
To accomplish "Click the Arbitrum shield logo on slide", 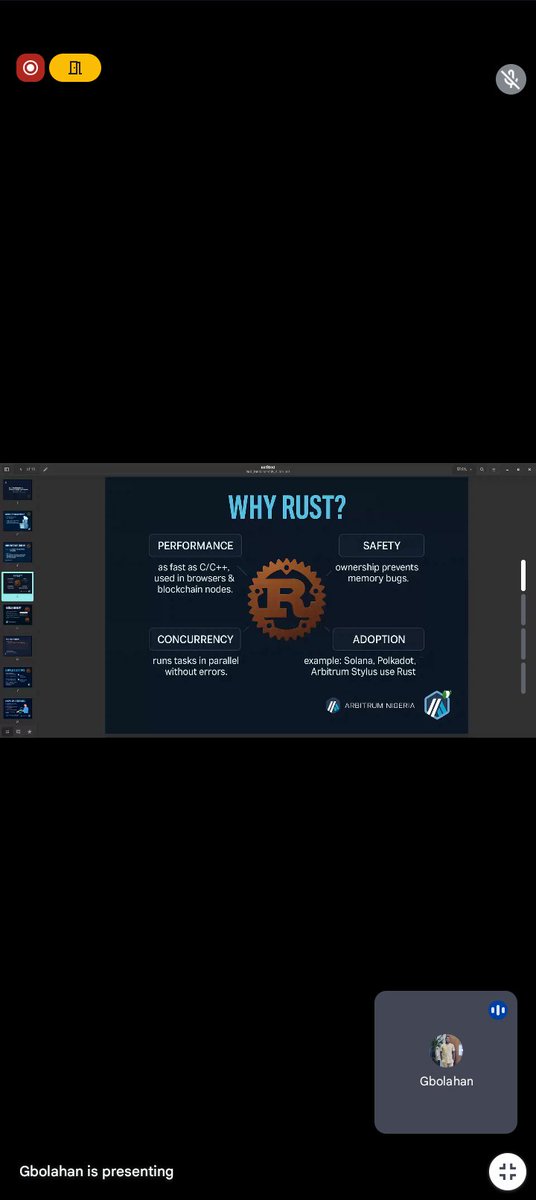I will coord(438,703).
